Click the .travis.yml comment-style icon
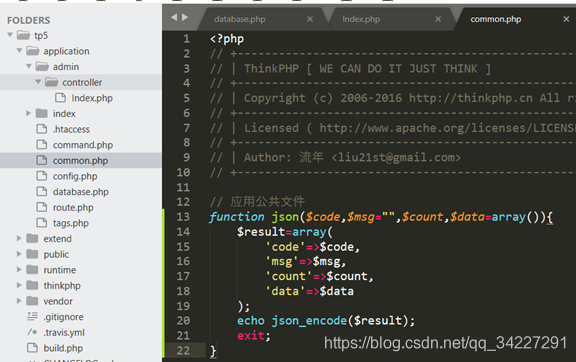The height and width of the screenshot is (362, 576). [x=32, y=332]
